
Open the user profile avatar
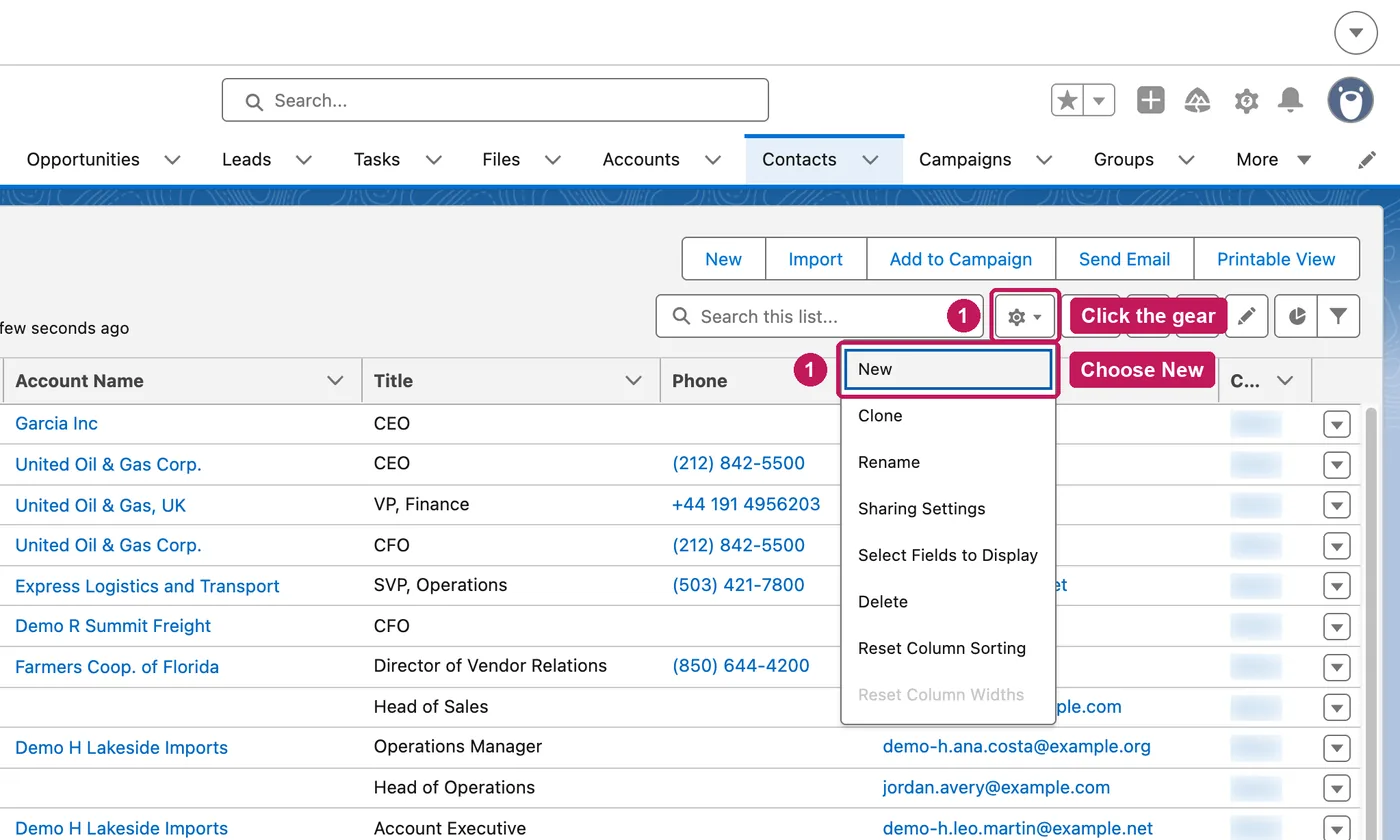coord(1350,100)
